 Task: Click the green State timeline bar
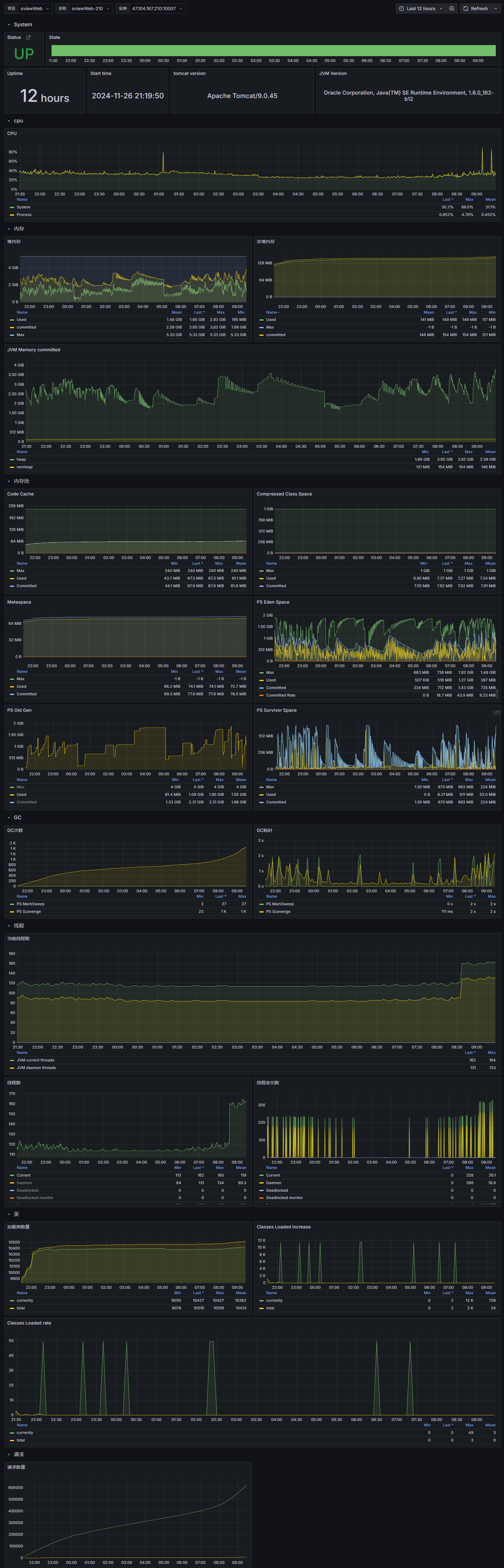[273, 51]
